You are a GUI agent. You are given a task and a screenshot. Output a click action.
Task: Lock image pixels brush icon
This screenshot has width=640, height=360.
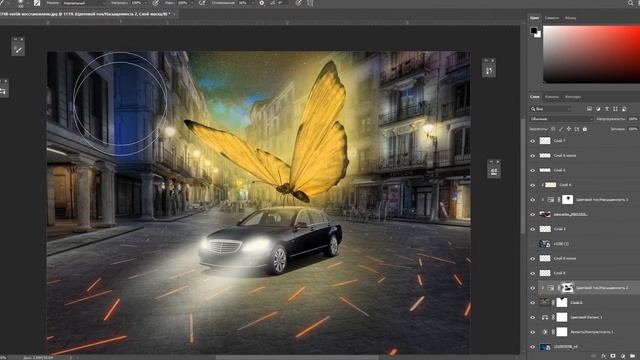(x=561, y=129)
